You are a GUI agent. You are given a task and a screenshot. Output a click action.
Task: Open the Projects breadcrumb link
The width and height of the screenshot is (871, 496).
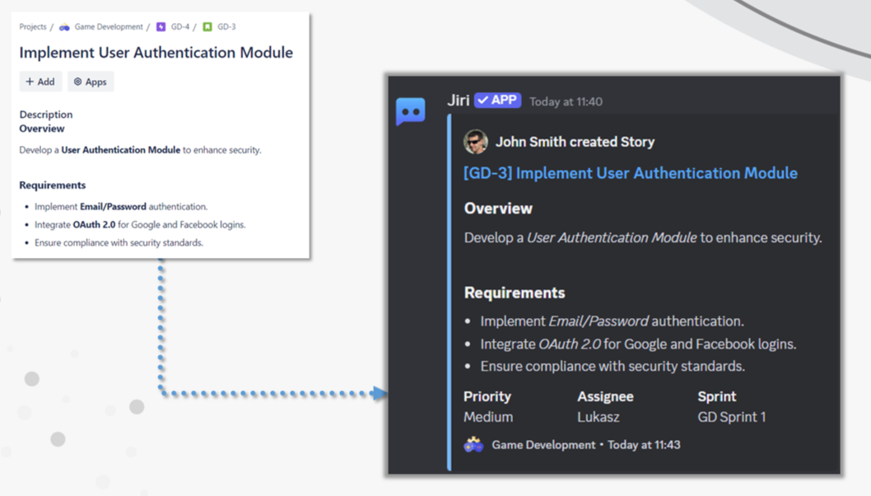coord(33,27)
